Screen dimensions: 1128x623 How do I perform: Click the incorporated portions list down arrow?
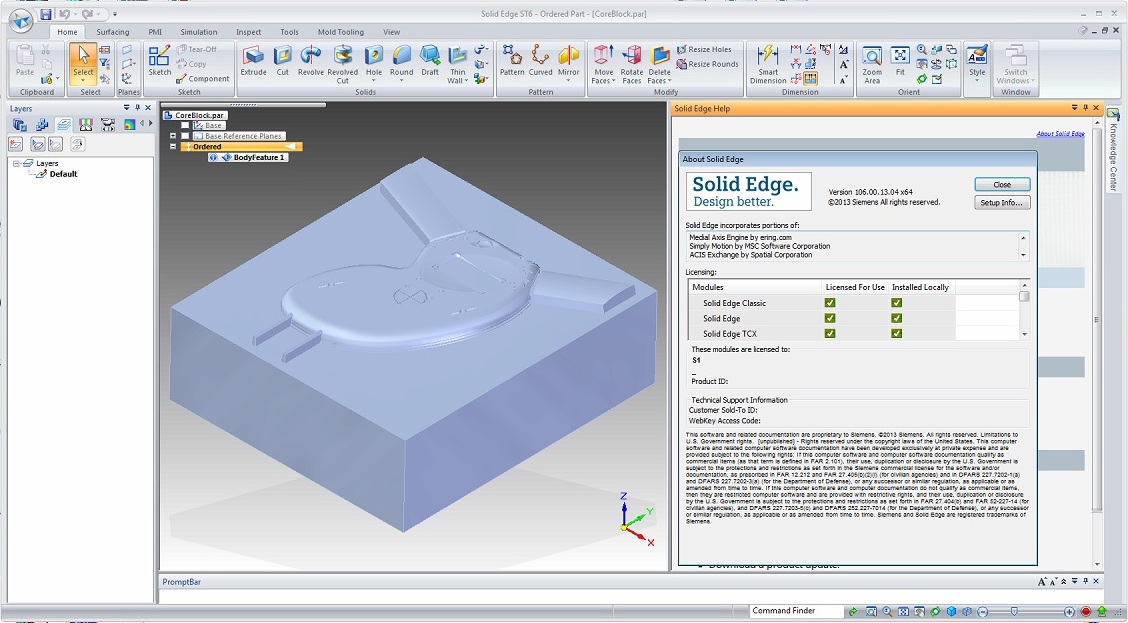pyautogui.click(x=1023, y=255)
